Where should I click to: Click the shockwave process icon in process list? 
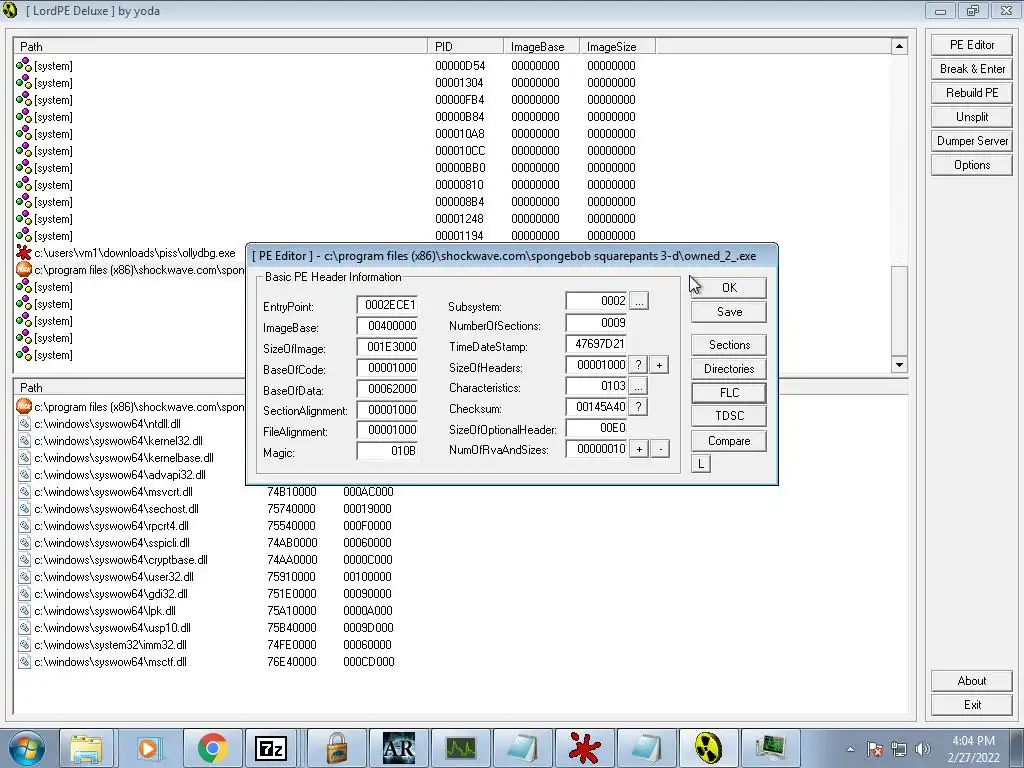[24, 270]
